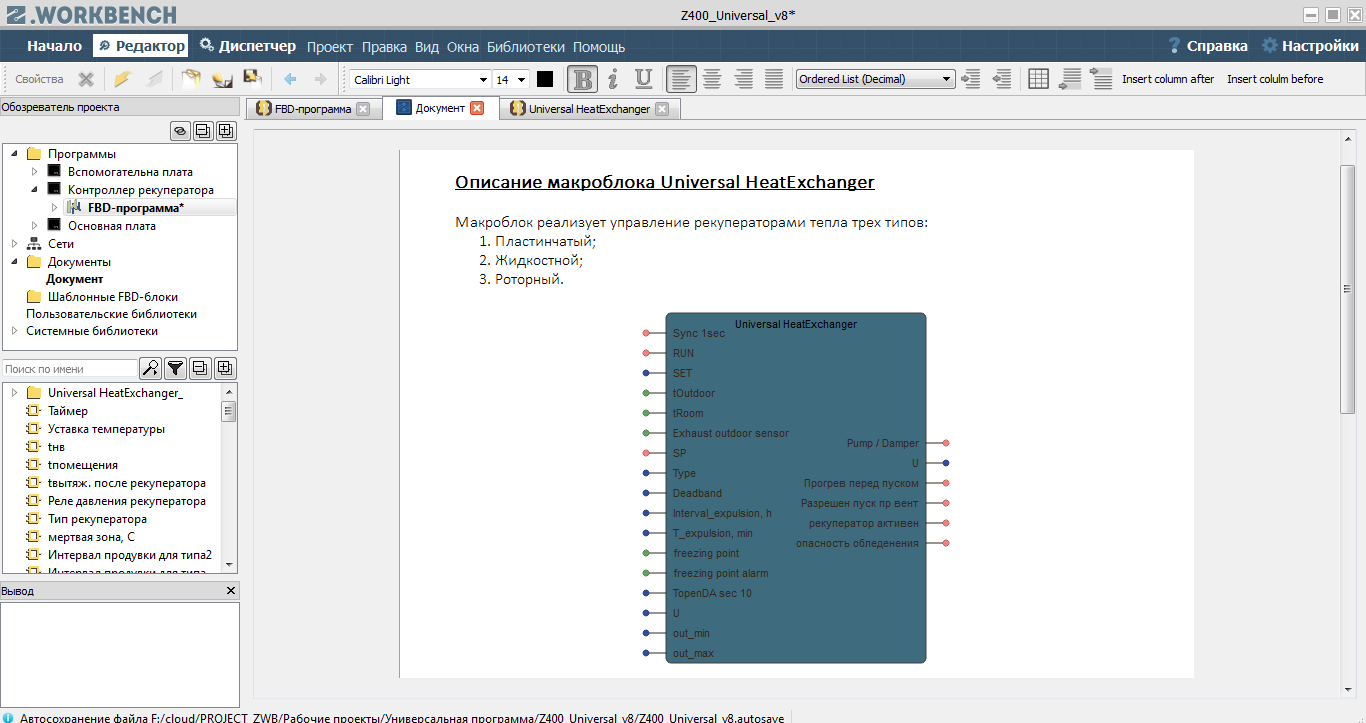This screenshot has height=723, width=1366.
Task: Click the search magnifier icon beside name field
Action: pyautogui.click(x=150, y=369)
